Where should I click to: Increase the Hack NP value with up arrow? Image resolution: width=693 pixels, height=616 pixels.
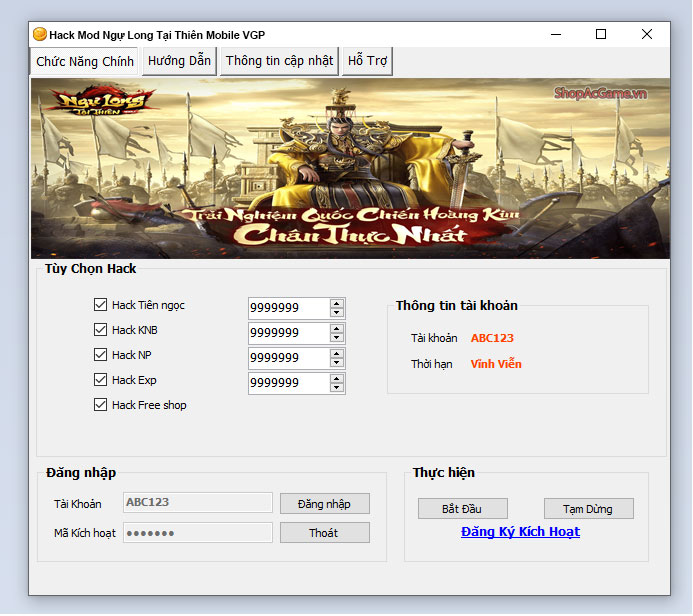[x=337, y=354]
